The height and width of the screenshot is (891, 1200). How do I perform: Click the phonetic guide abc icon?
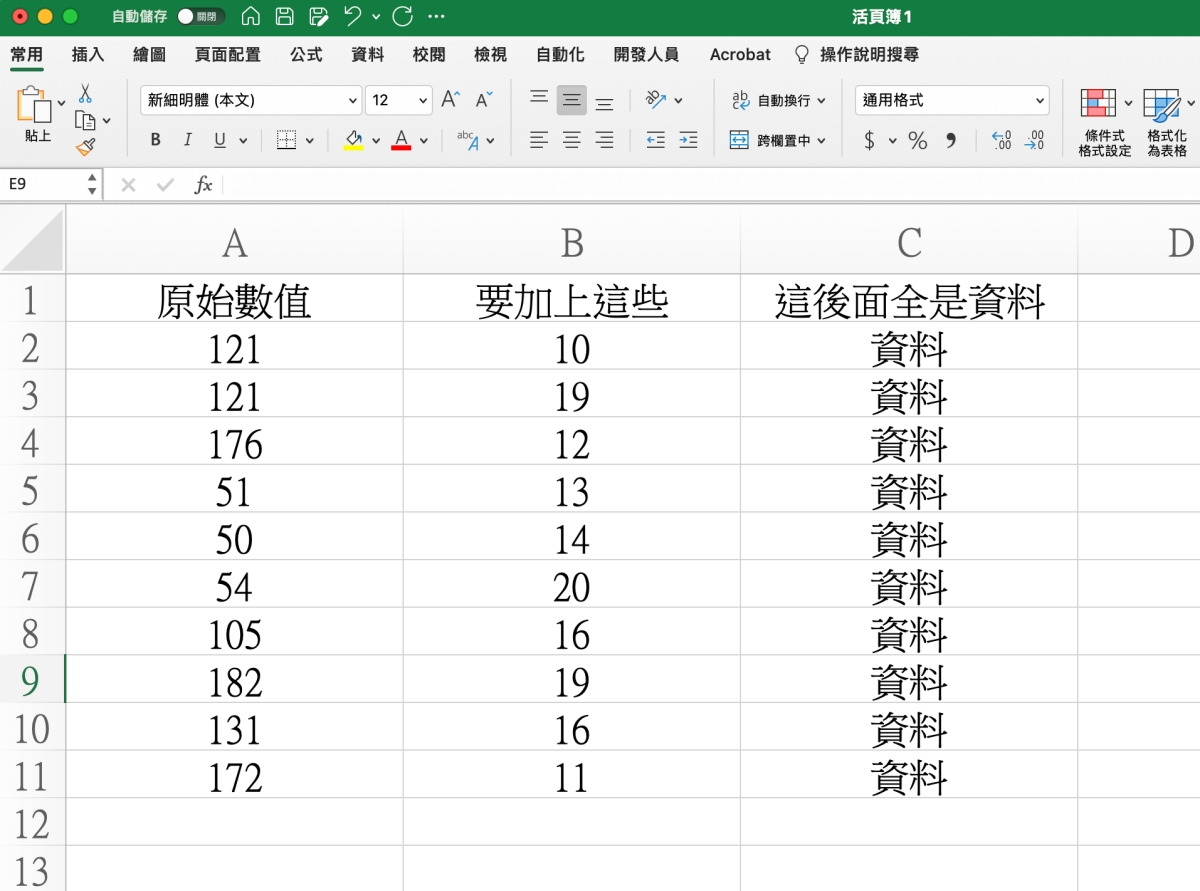click(x=468, y=140)
